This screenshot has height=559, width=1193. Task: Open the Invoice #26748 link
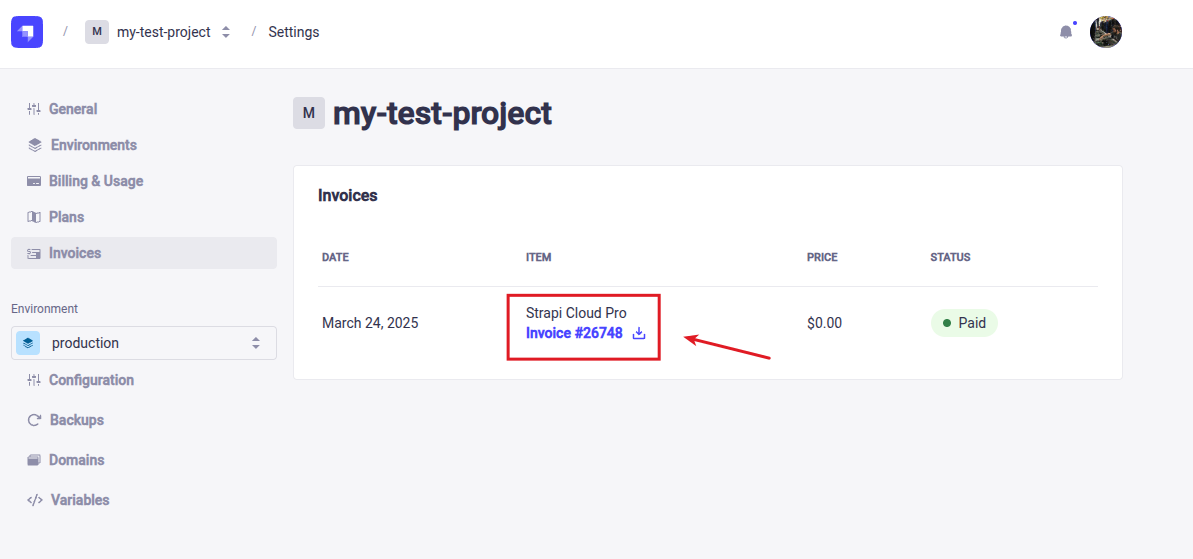(x=574, y=333)
